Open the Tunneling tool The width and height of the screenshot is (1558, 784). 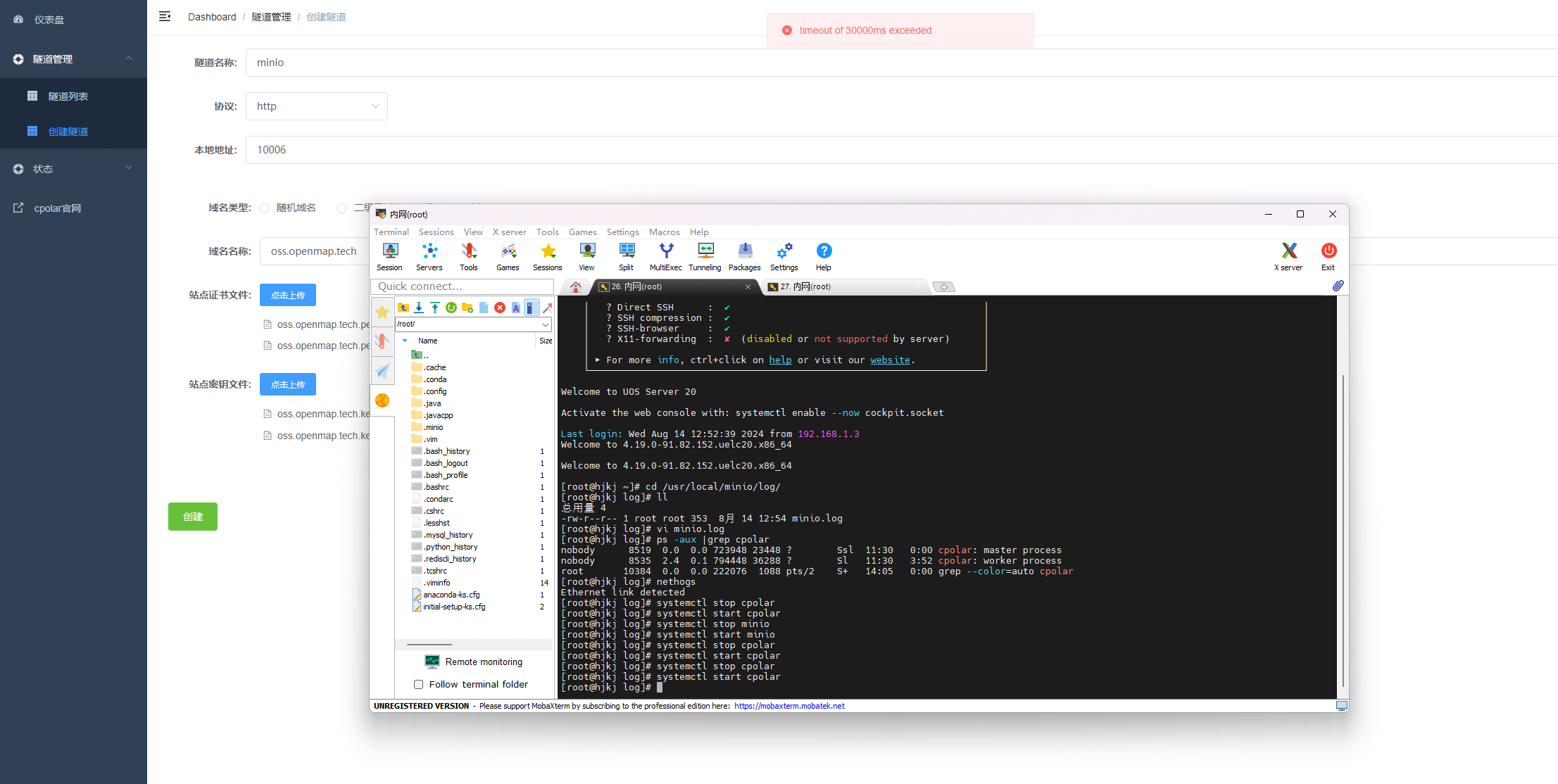tap(705, 256)
